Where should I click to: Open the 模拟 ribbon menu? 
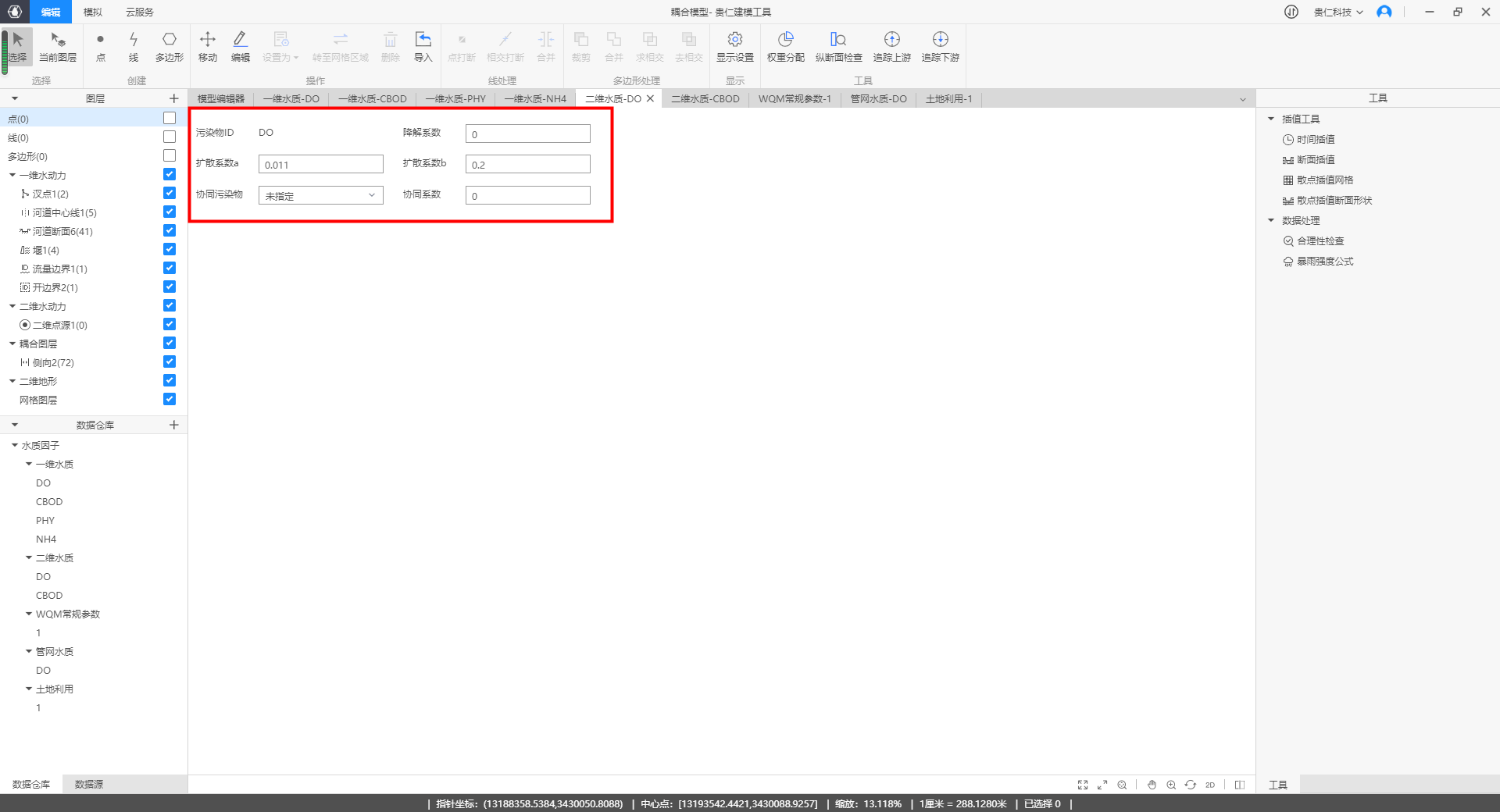coord(92,12)
